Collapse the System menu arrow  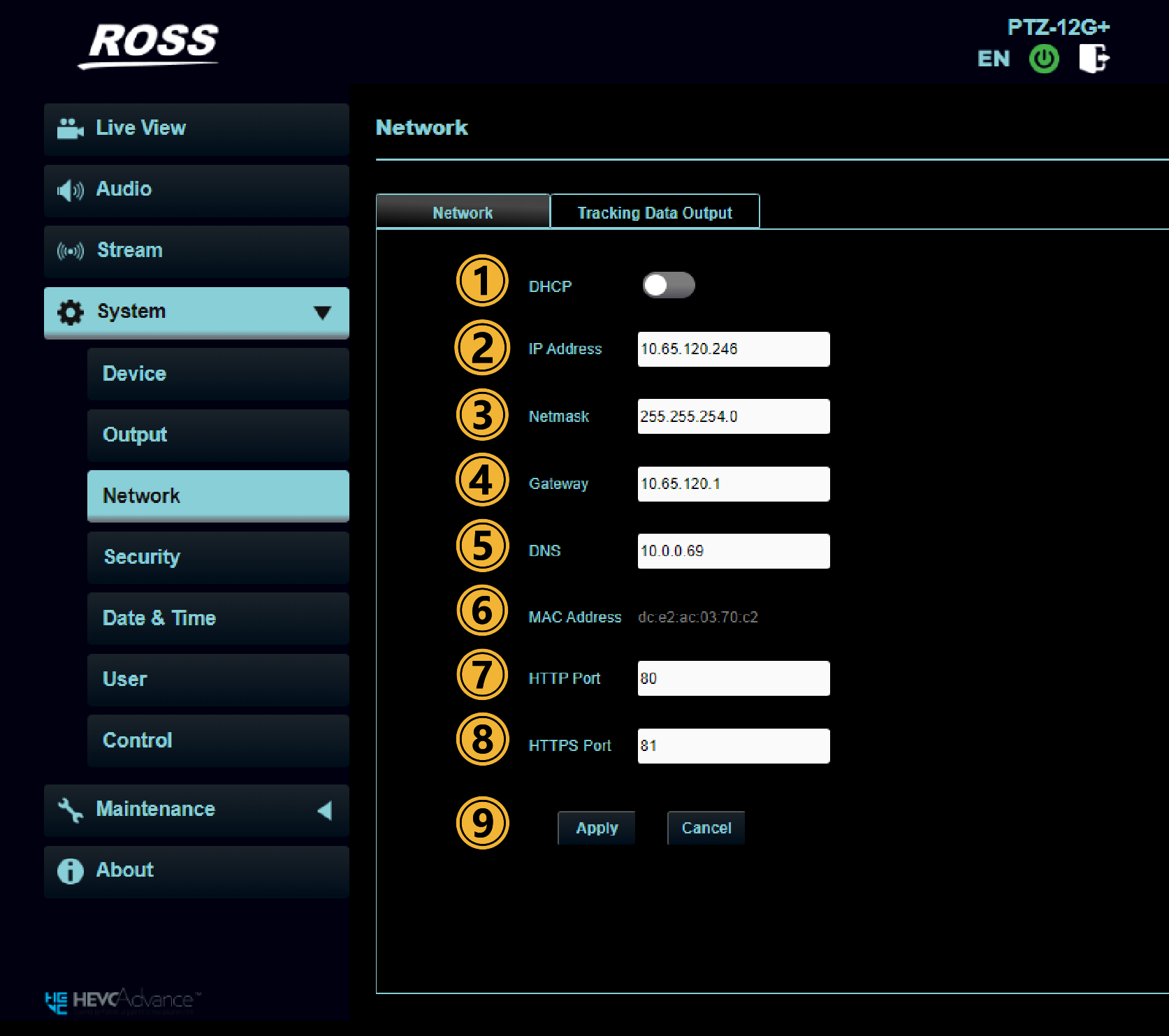click(x=322, y=312)
